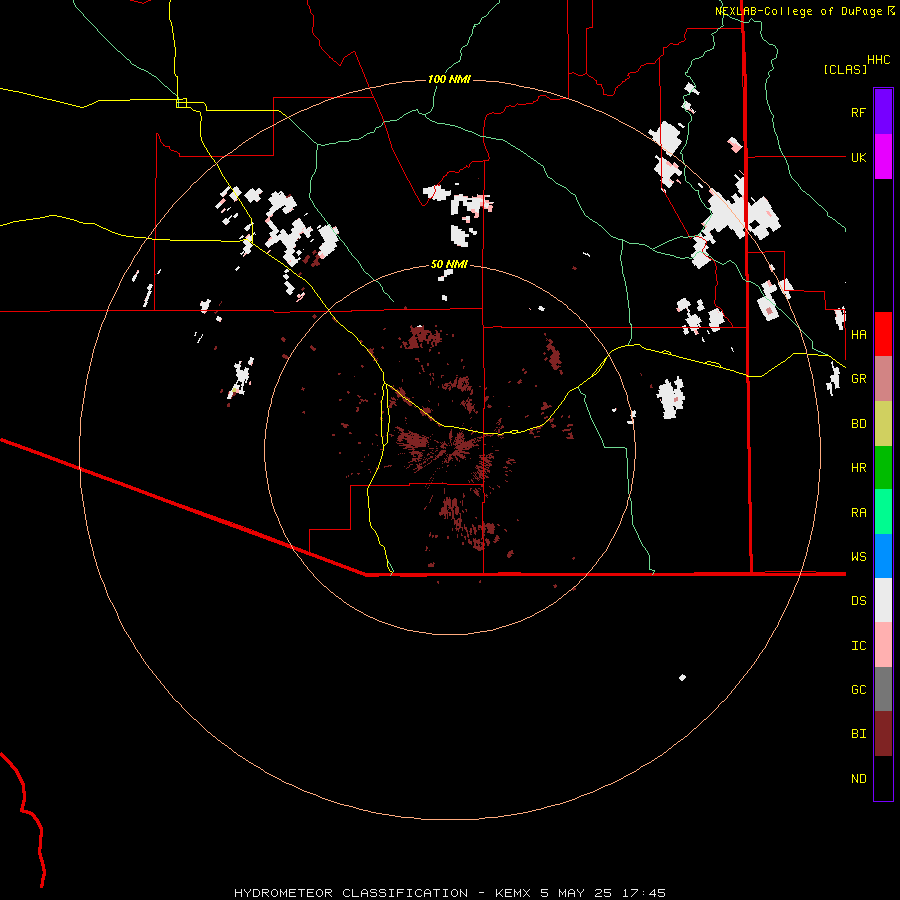Click the IC pink legend swatch
This screenshot has height=900, width=900.
click(883, 645)
